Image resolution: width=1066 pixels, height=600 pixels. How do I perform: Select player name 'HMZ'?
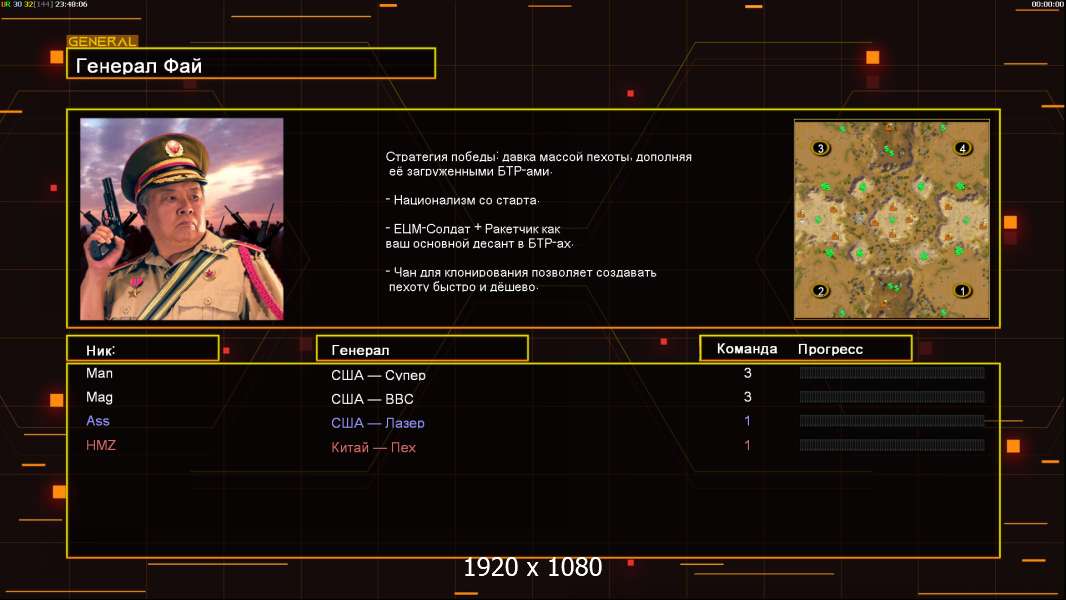click(x=101, y=446)
